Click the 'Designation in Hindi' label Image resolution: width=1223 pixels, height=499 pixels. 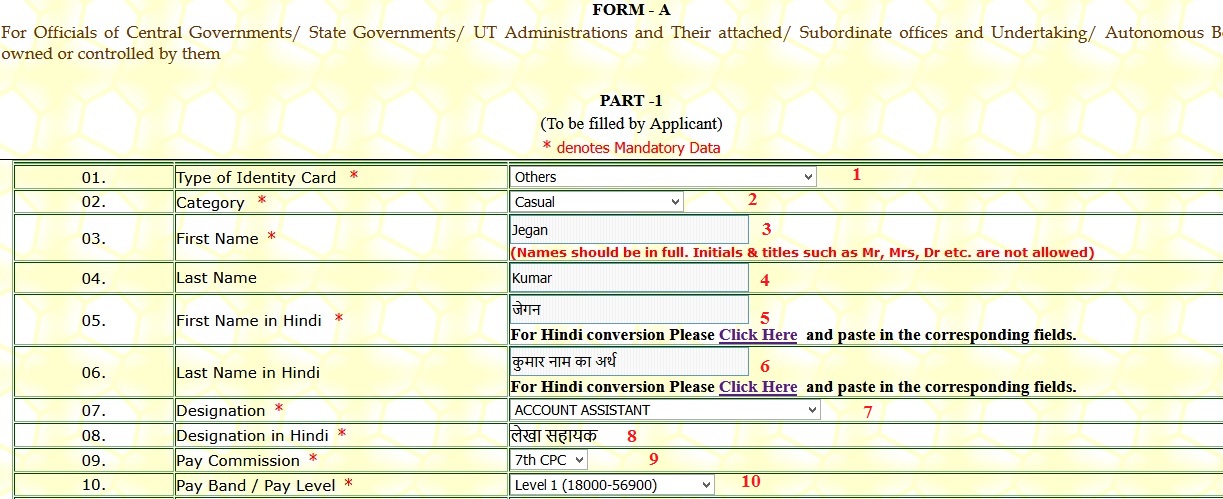pos(252,436)
